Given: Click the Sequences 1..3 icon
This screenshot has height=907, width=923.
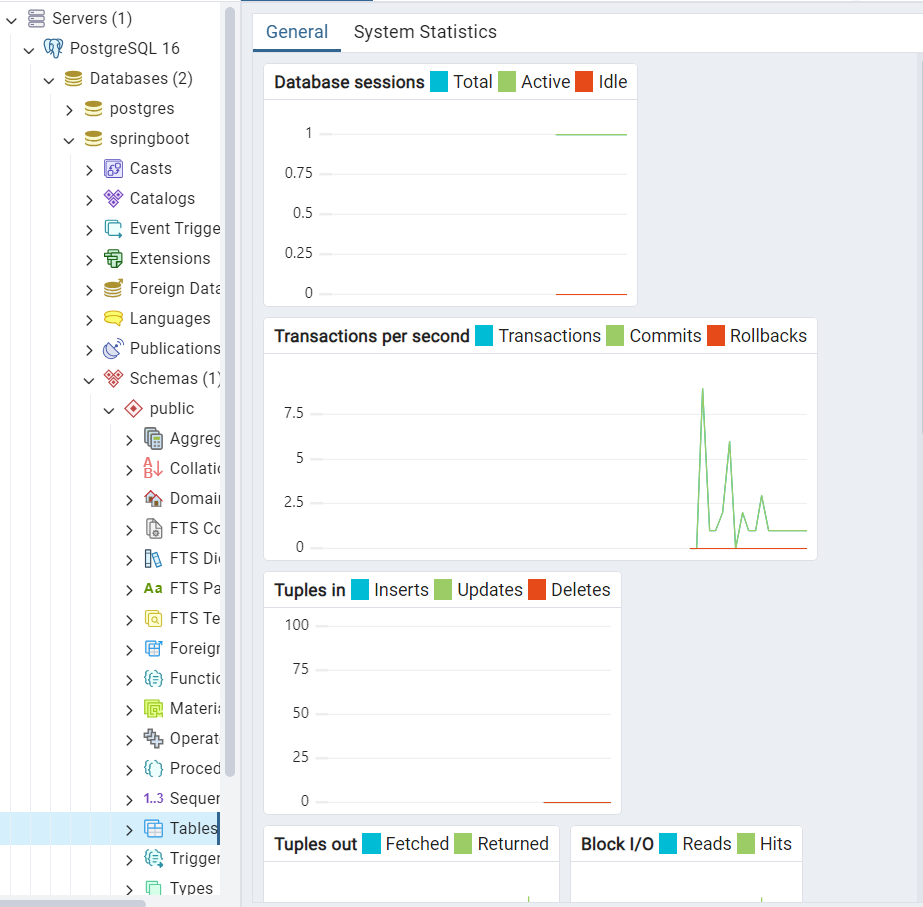Looking at the screenshot, I should [153, 798].
